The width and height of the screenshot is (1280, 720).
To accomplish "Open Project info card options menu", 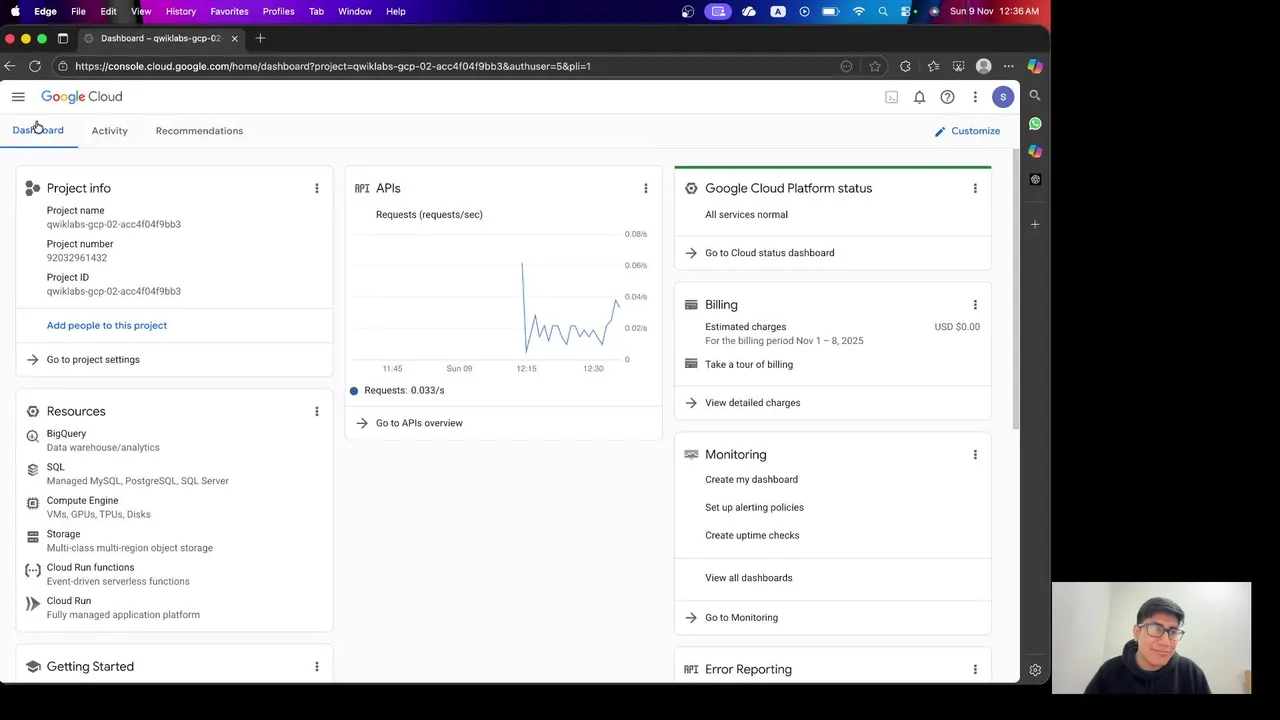I will (317, 188).
